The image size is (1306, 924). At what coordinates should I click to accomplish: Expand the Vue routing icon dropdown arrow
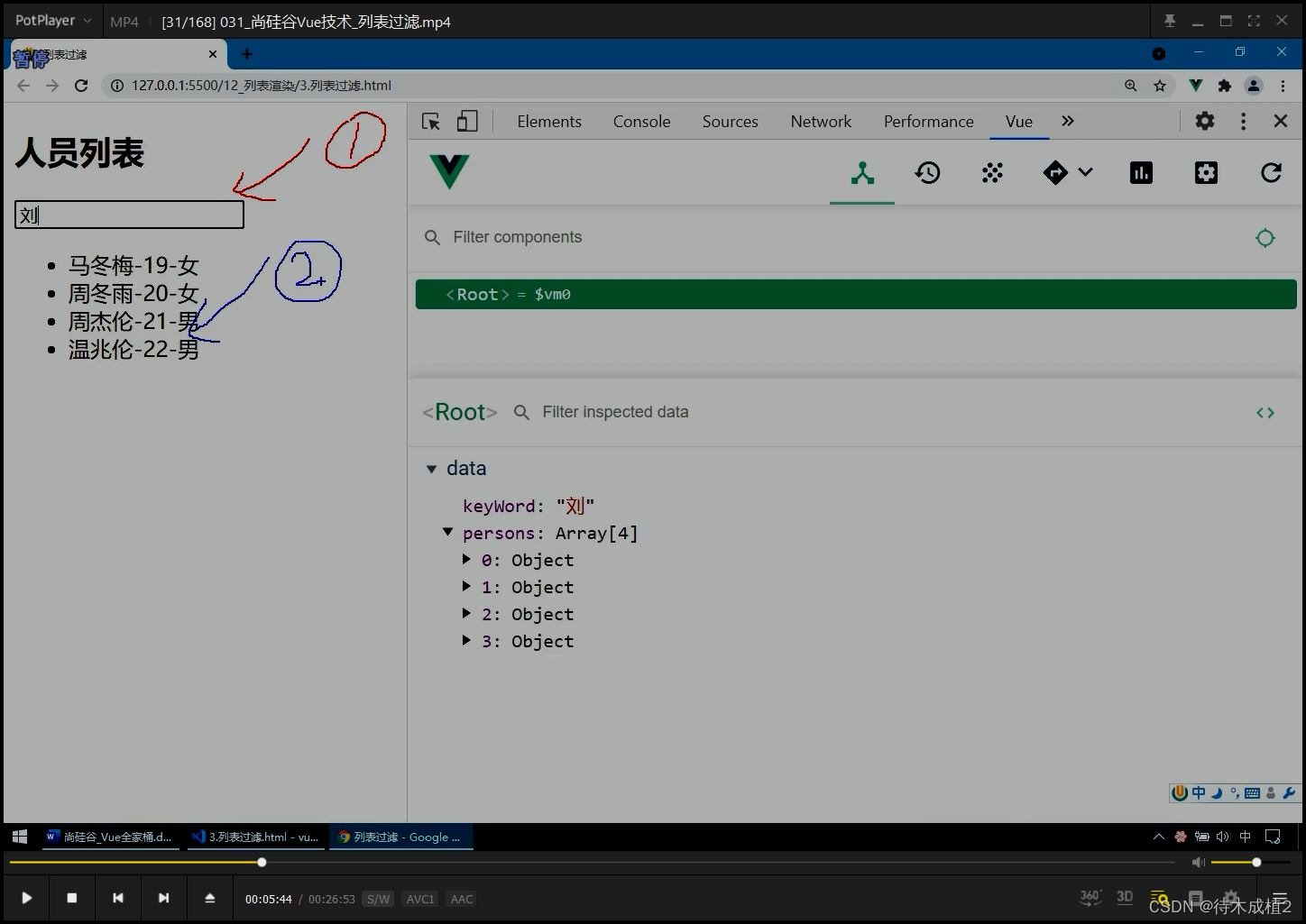point(1085,173)
